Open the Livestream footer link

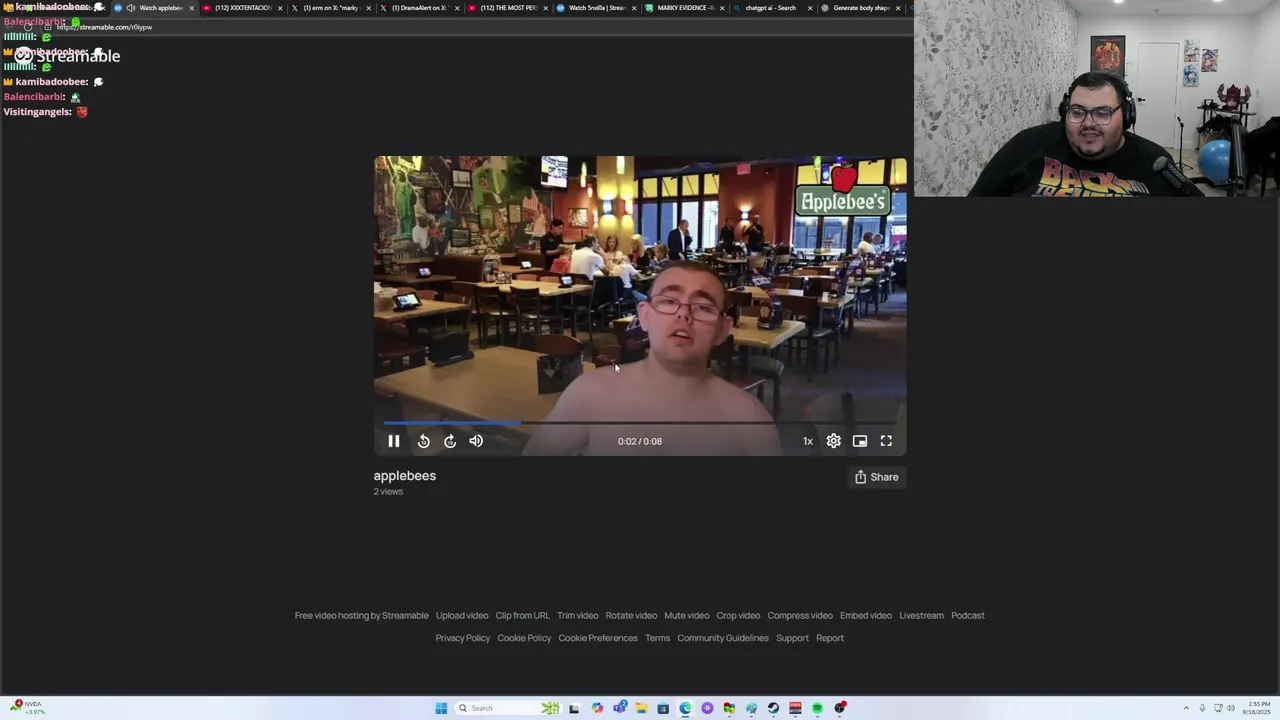[921, 616]
